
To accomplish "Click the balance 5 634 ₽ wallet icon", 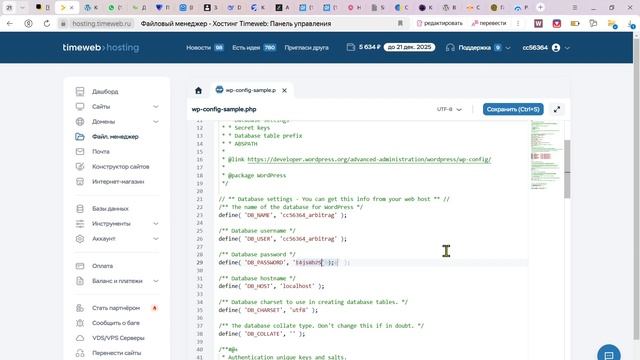I will tap(351, 47).
